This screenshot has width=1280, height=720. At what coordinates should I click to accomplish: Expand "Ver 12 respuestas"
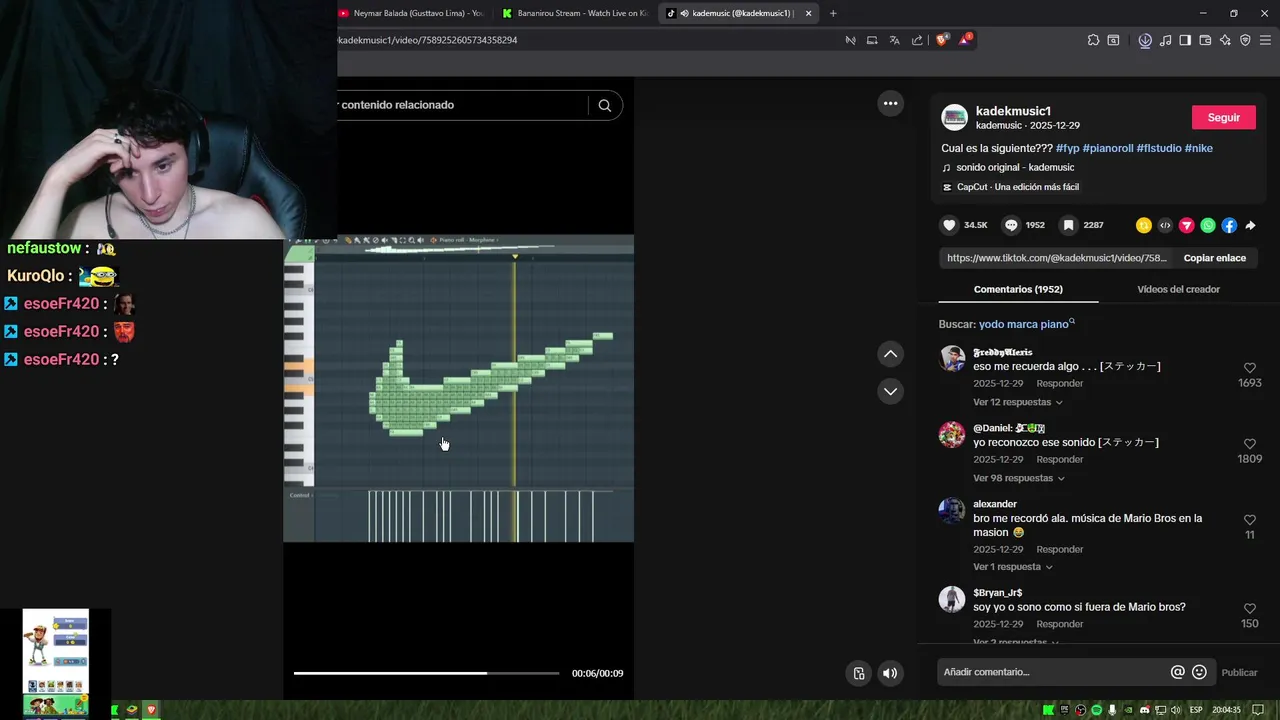click(1018, 402)
